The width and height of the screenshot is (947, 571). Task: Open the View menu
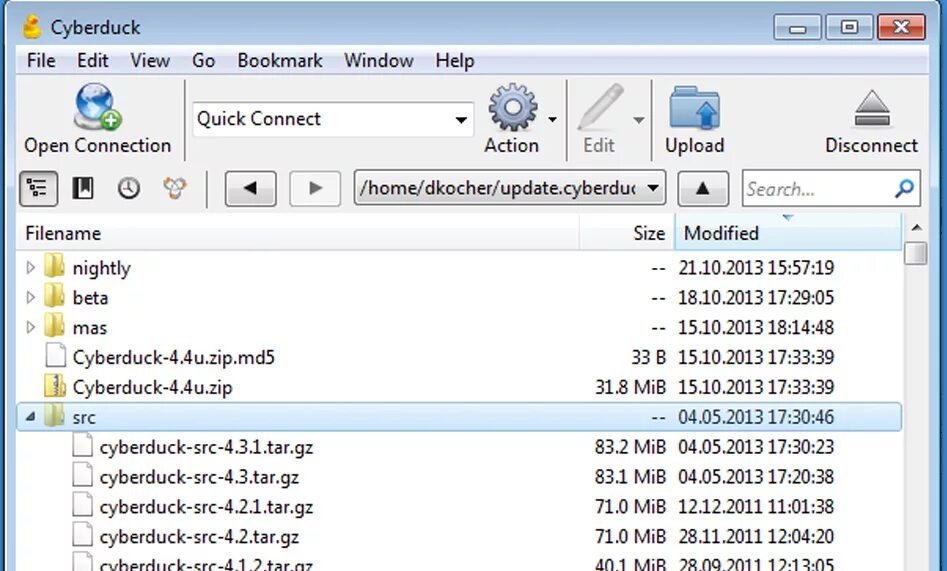(x=150, y=60)
